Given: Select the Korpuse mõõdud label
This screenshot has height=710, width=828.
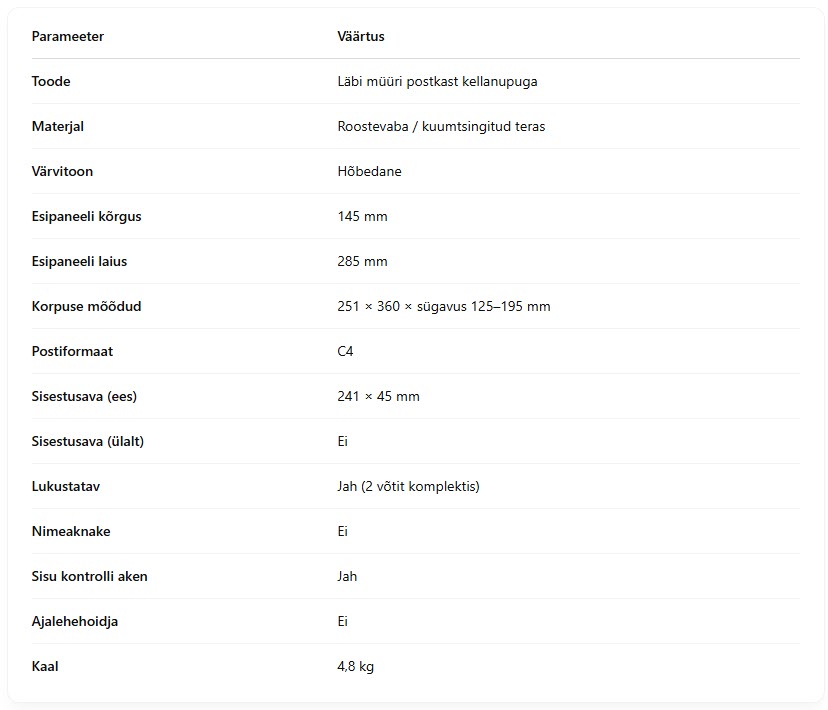Looking at the screenshot, I should point(87,306).
